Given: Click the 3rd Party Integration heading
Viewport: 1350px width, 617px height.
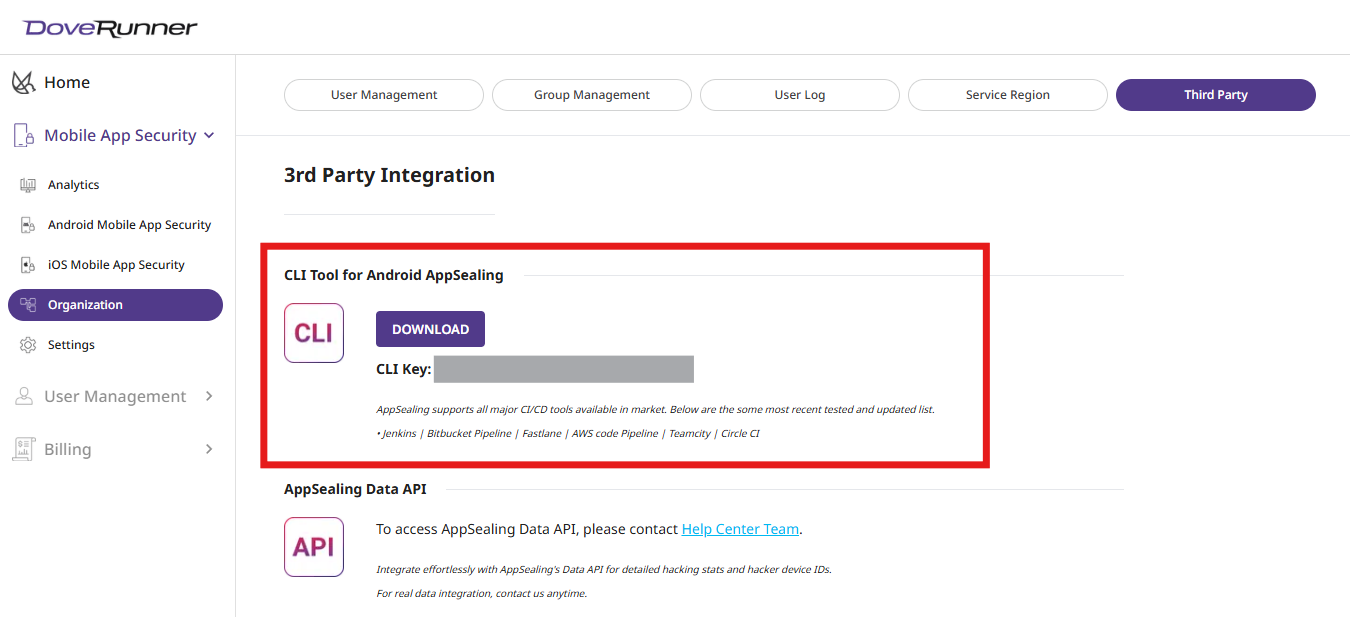Looking at the screenshot, I should click(x=389, y=175).
